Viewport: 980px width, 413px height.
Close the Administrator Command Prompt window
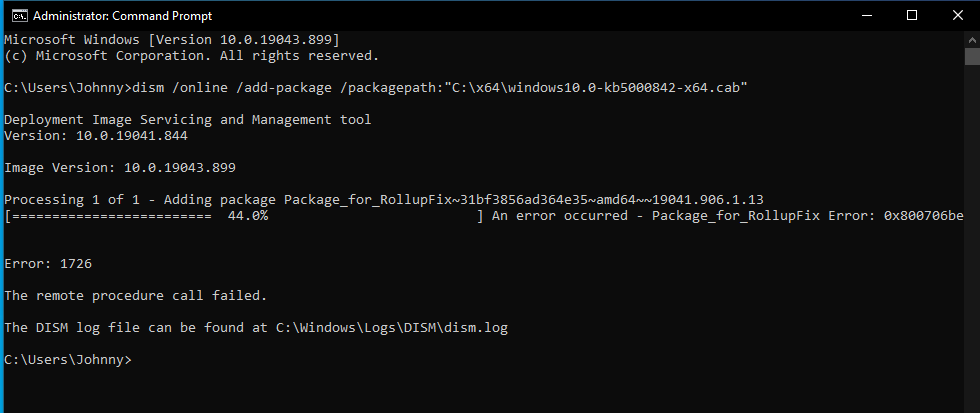[958, 16]
